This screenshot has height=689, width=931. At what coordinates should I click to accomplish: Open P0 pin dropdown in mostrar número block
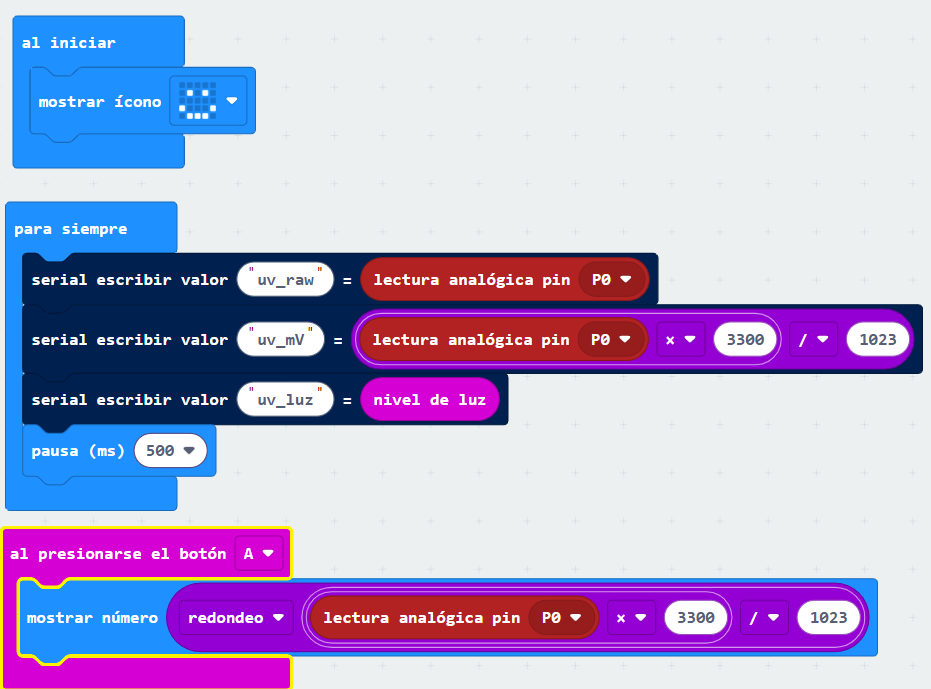(x=561, y=618)
